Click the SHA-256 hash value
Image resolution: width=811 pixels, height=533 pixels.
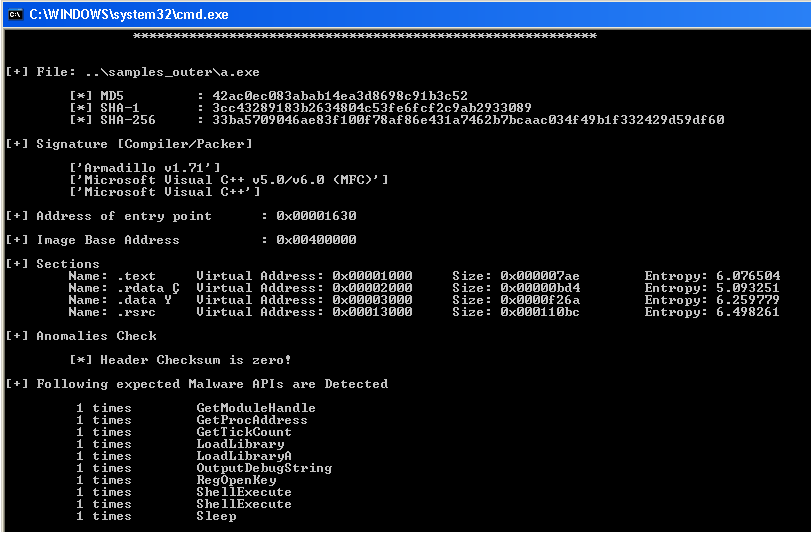[x=468, y=120]
